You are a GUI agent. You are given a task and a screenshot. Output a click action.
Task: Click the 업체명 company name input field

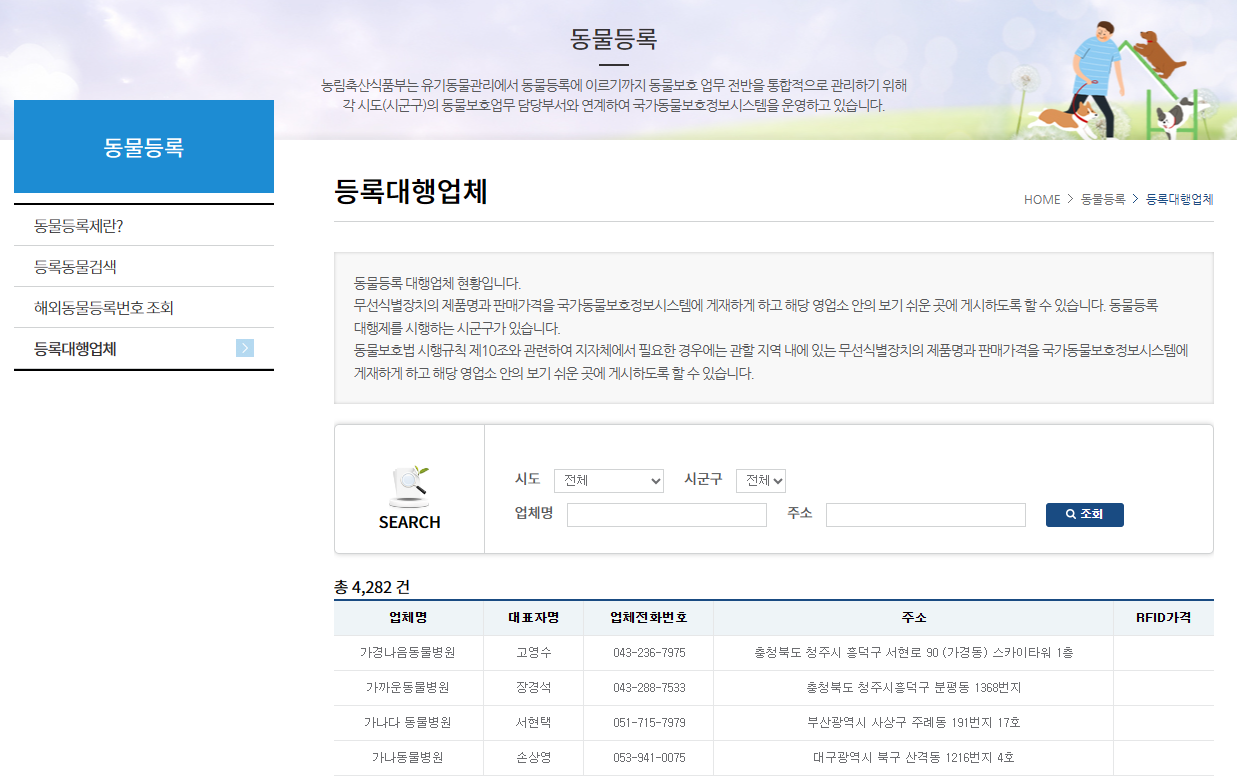666,514
